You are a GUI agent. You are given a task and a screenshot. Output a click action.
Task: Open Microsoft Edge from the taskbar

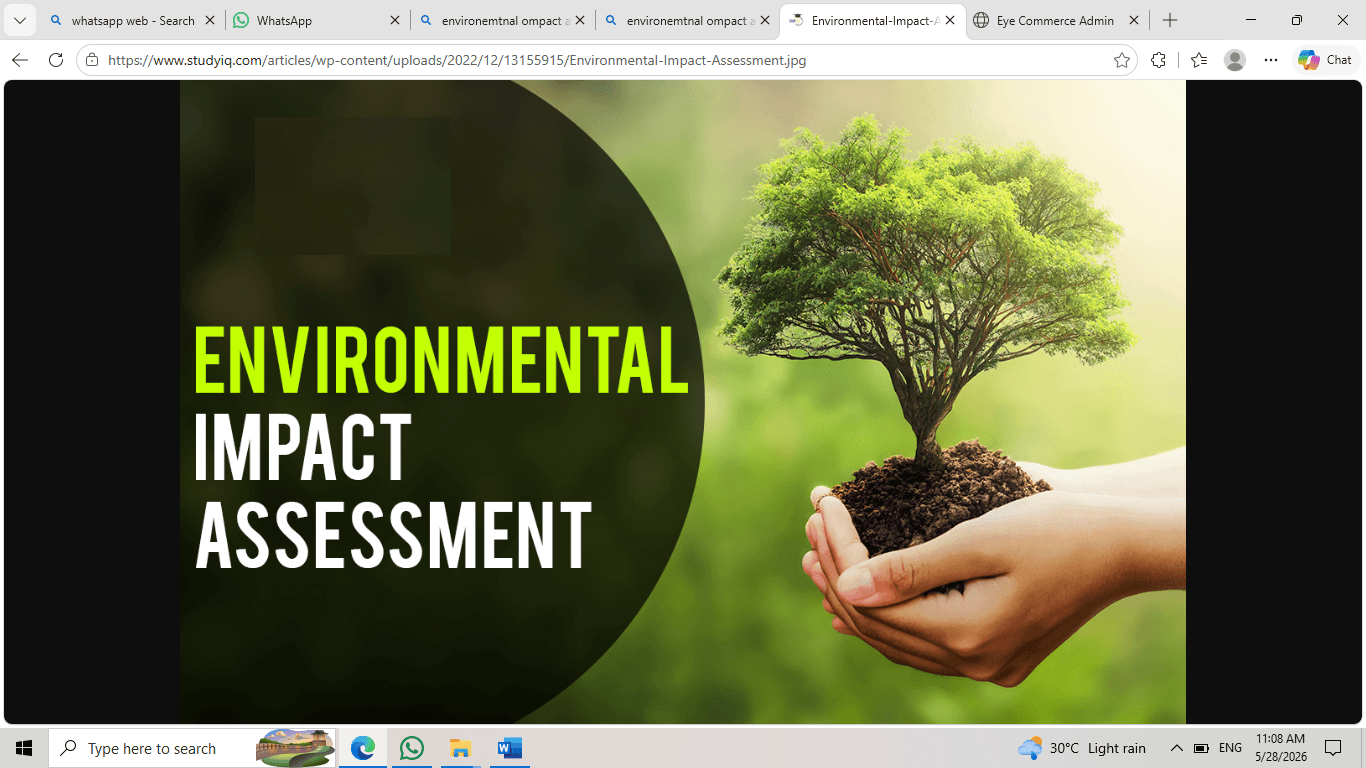[x=363, y=748]
